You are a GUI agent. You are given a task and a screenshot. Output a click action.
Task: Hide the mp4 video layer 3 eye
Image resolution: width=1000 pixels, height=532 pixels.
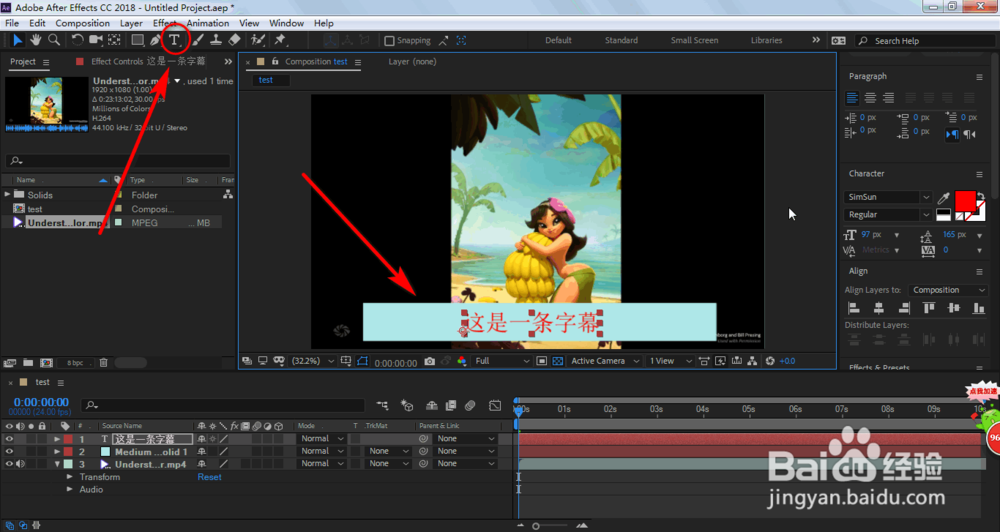coord(9,464)
